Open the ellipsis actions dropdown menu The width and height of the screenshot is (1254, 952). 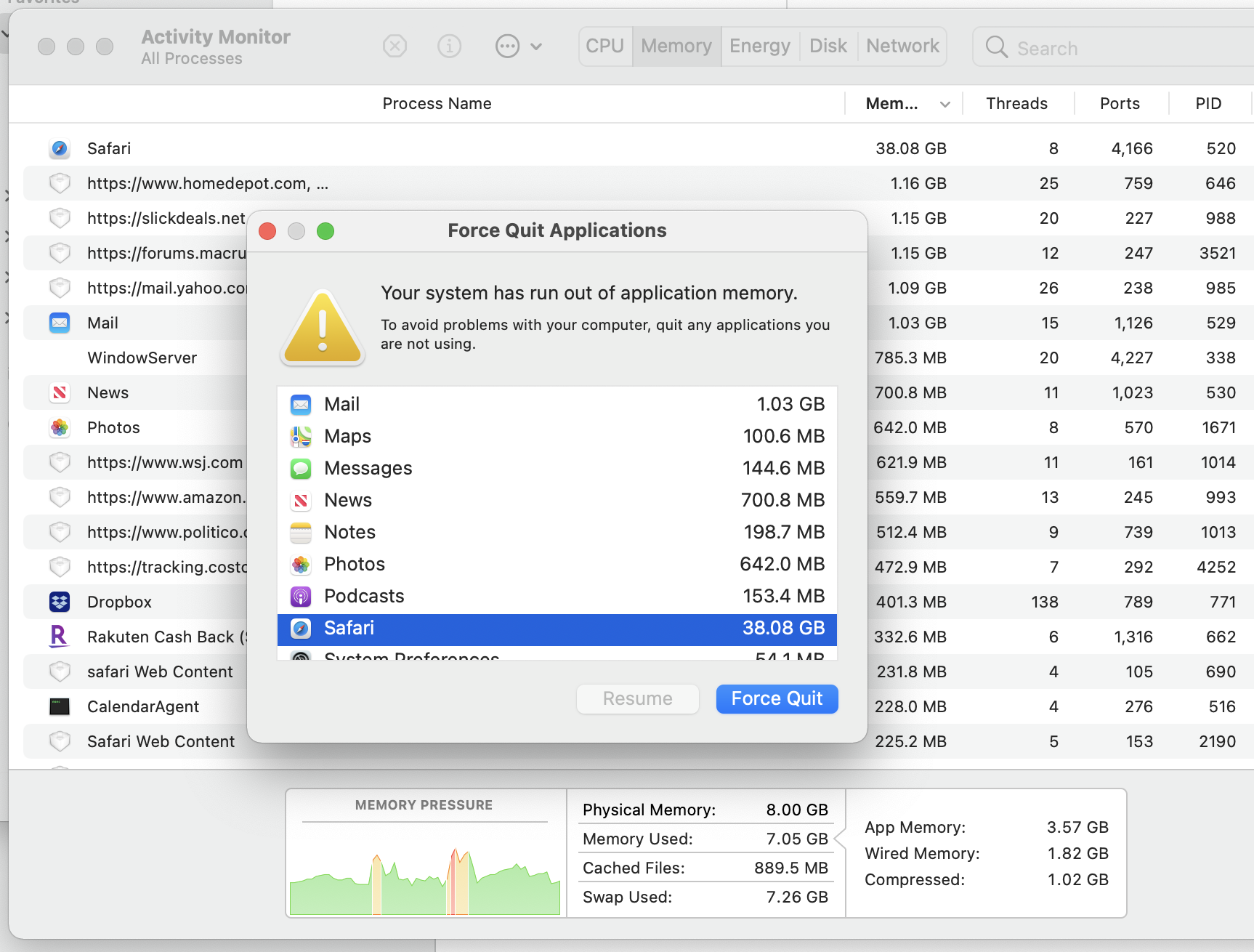click(x=518, y=47)
